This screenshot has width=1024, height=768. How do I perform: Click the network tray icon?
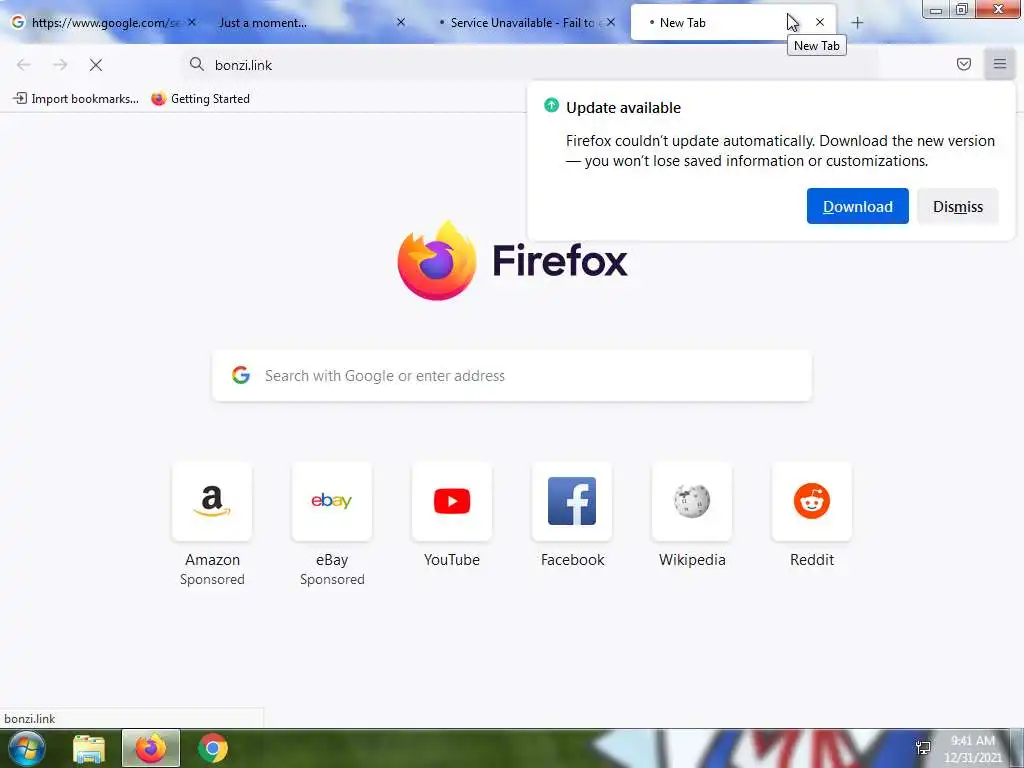(x=923, y=748)
